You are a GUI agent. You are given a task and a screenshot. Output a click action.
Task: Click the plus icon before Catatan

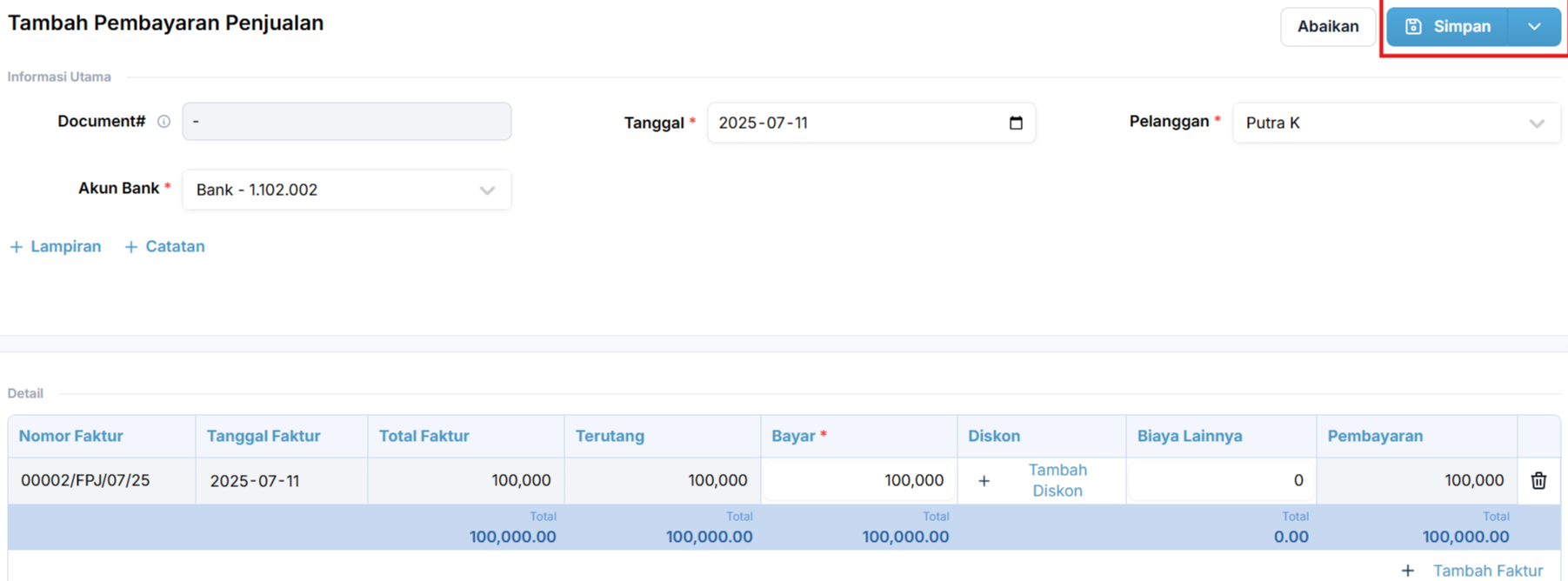(131, 247)
